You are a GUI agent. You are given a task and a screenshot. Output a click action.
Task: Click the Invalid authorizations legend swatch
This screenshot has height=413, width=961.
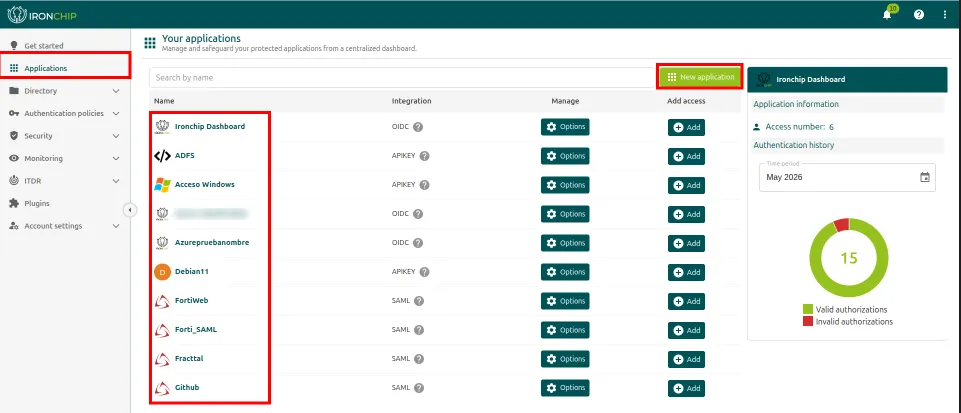point(808,322)
